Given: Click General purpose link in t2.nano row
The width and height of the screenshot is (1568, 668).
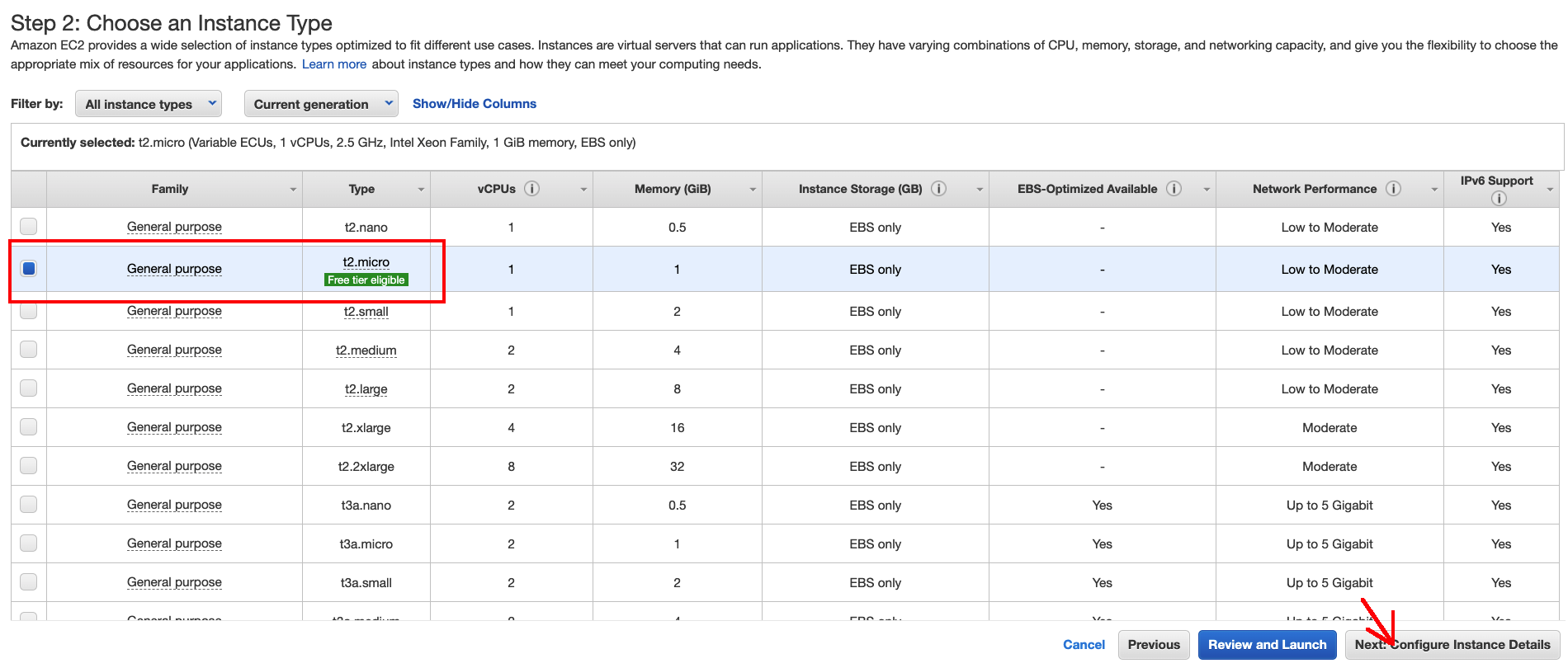Looking at the screenshot, I should pos(174,227).
